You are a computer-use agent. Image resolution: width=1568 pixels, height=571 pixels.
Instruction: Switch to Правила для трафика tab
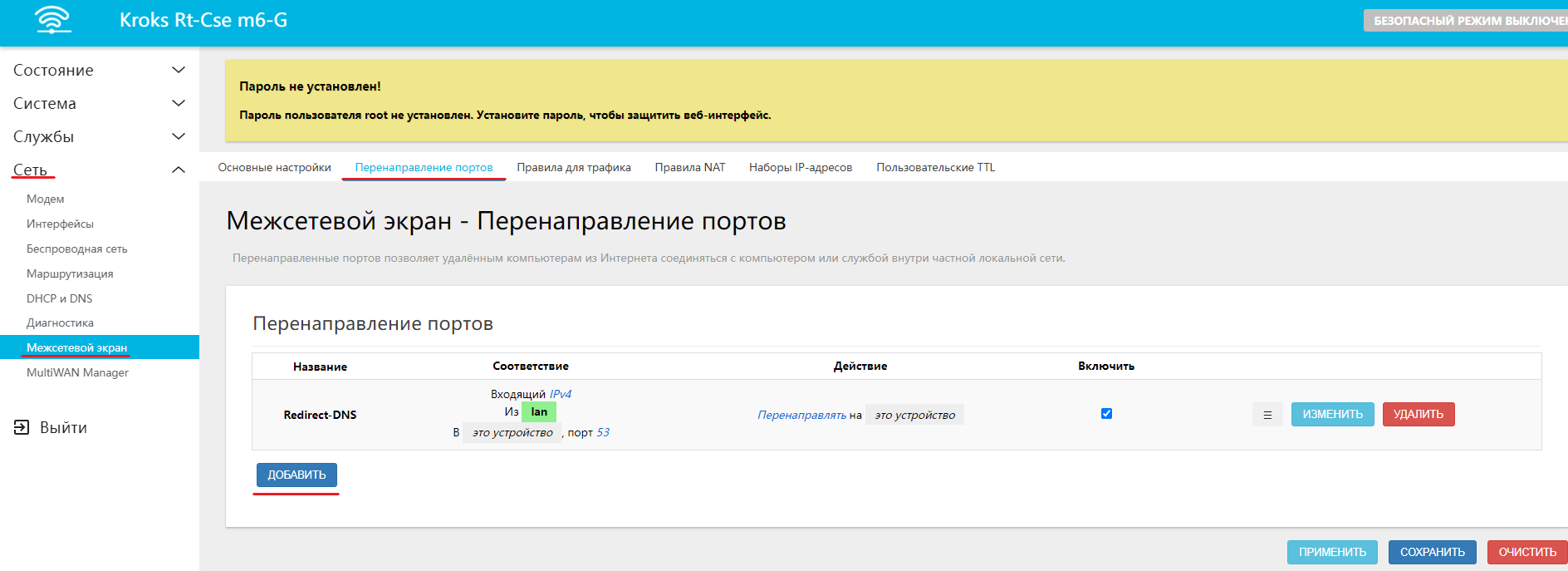574,167
